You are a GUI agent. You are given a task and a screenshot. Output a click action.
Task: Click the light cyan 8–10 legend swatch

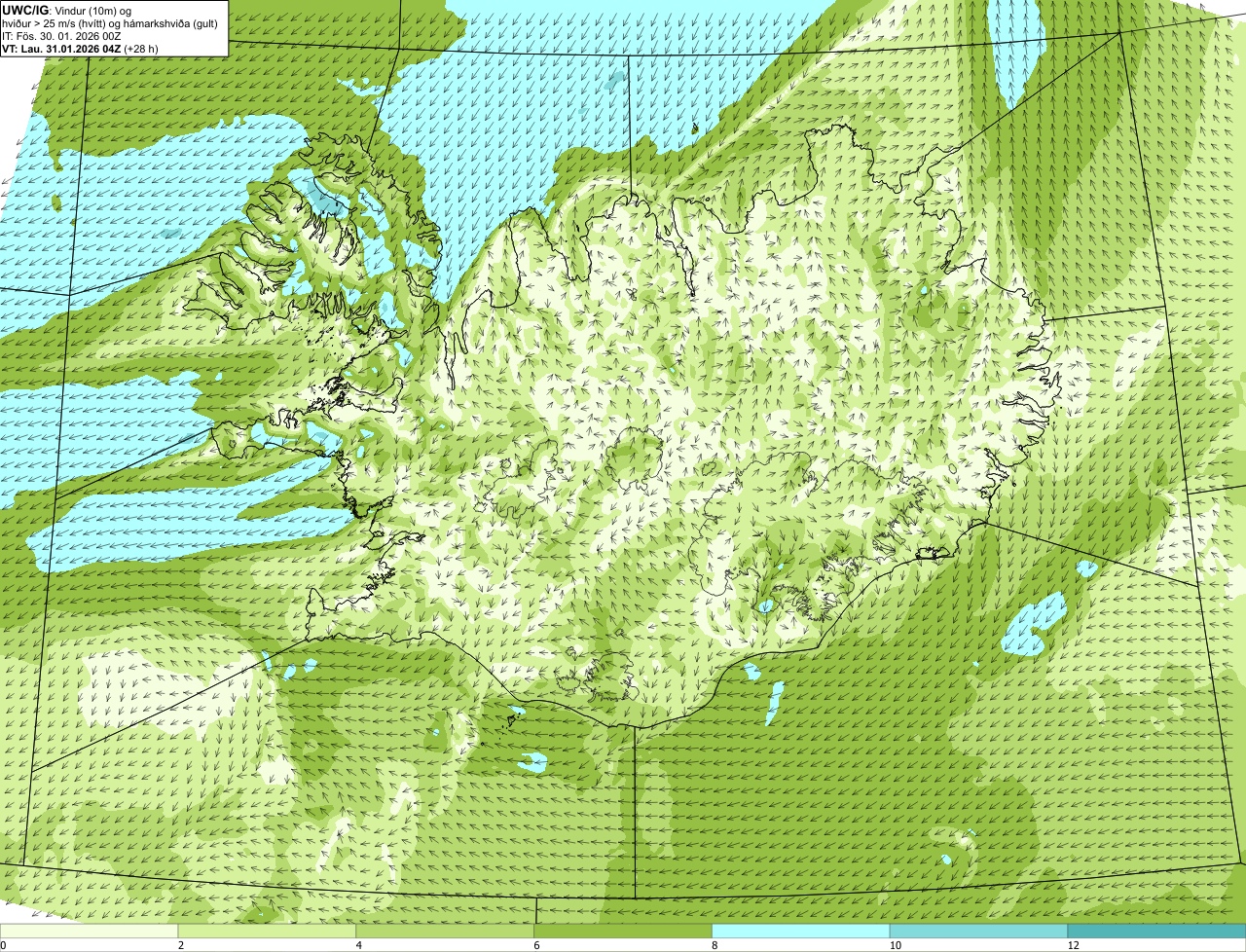point(801,932)
